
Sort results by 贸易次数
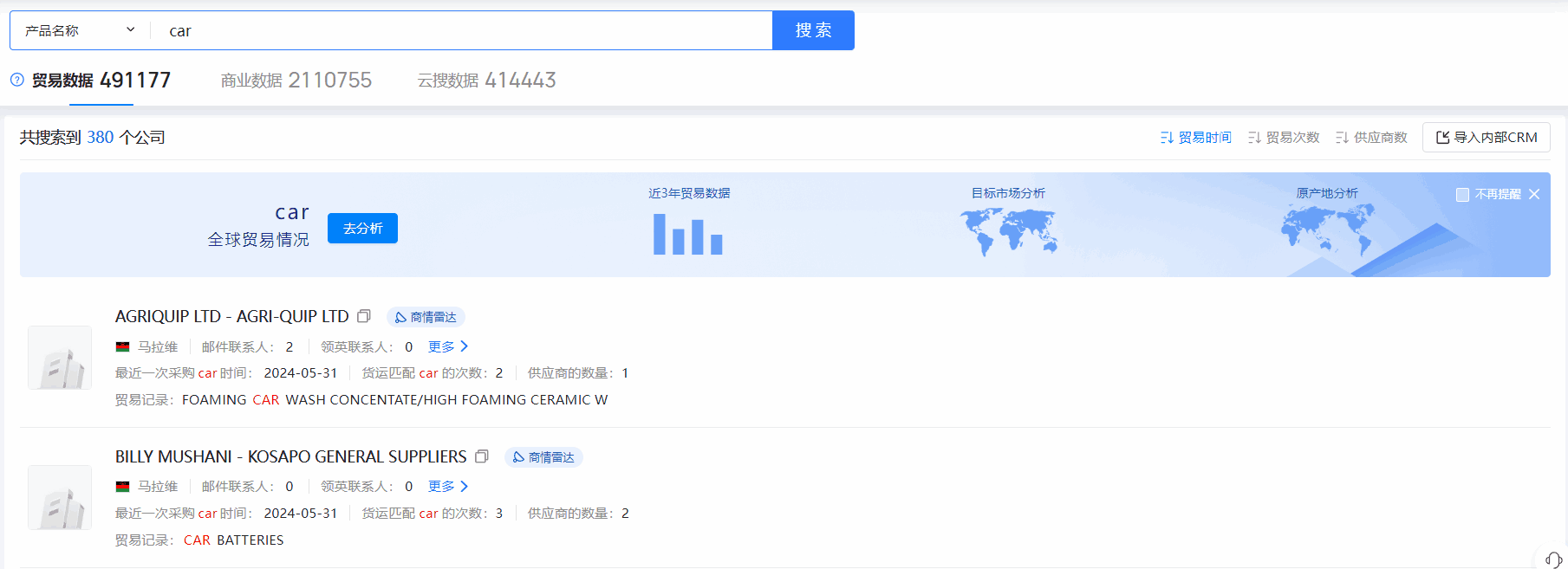(1284, 138)
